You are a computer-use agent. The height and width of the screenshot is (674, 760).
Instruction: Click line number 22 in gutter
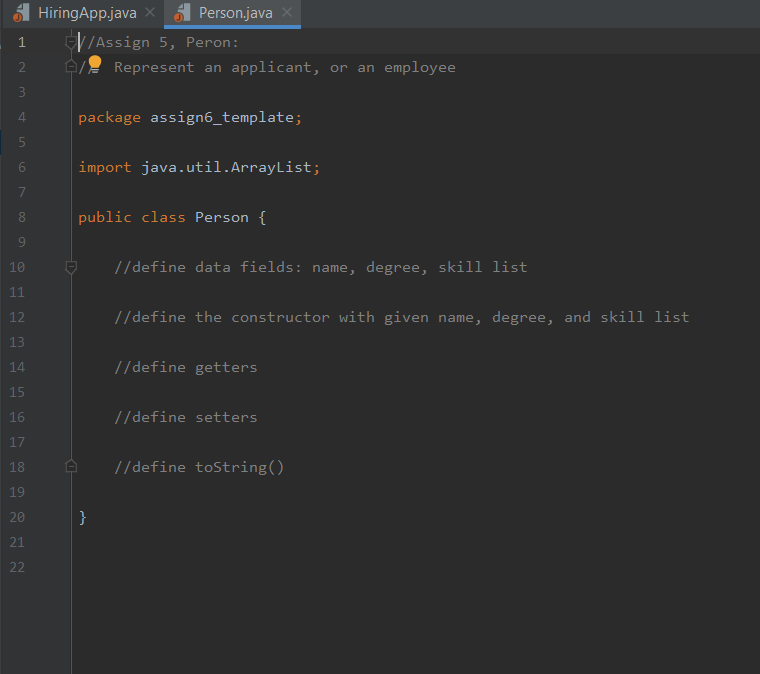click(17, 567)
